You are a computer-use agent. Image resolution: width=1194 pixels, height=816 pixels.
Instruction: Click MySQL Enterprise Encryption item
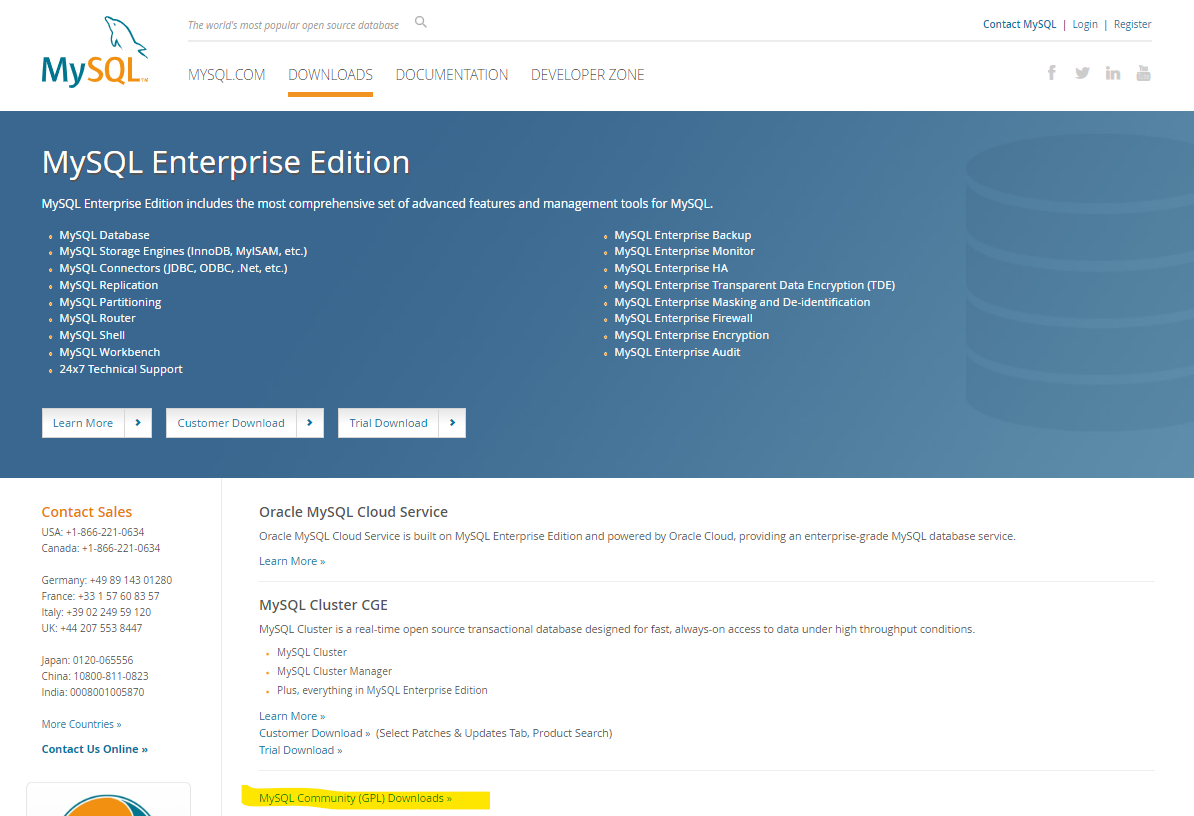point(692,335)
